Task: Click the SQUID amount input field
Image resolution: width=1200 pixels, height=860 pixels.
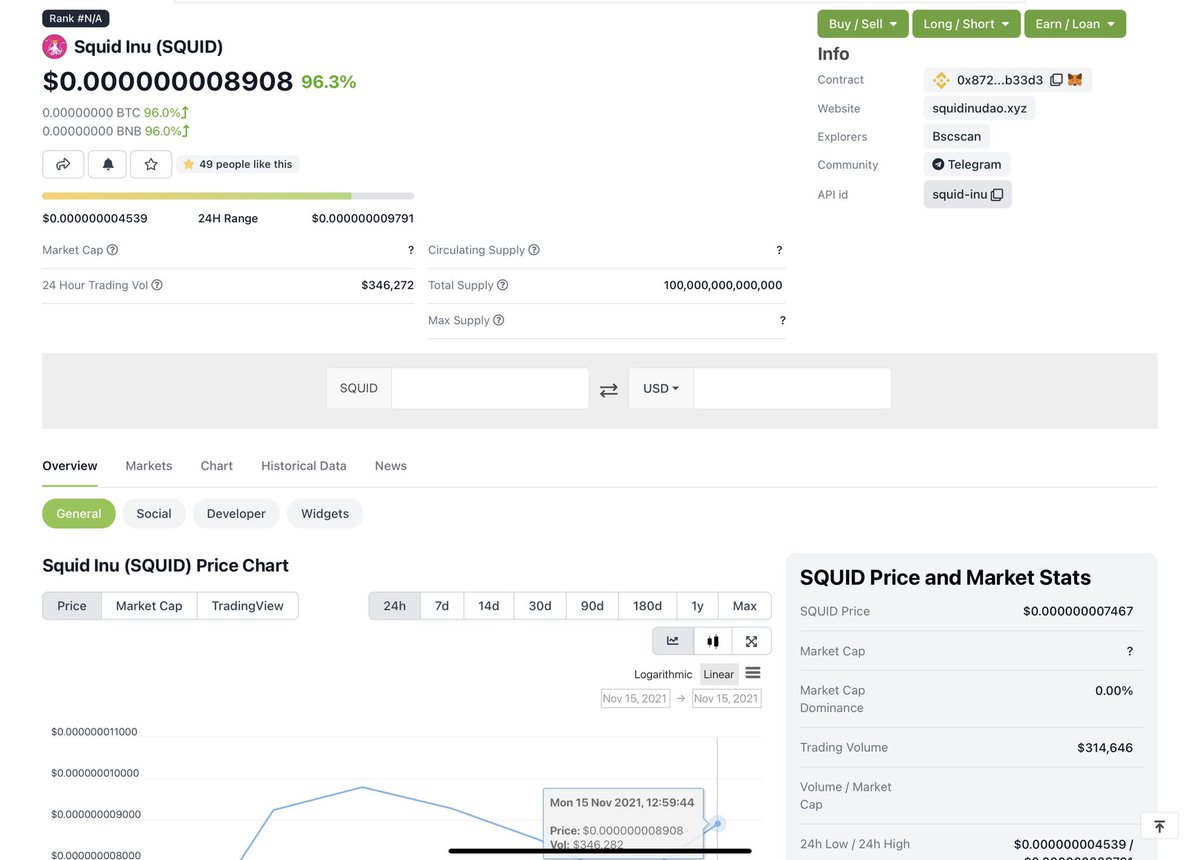Action: 490,388
